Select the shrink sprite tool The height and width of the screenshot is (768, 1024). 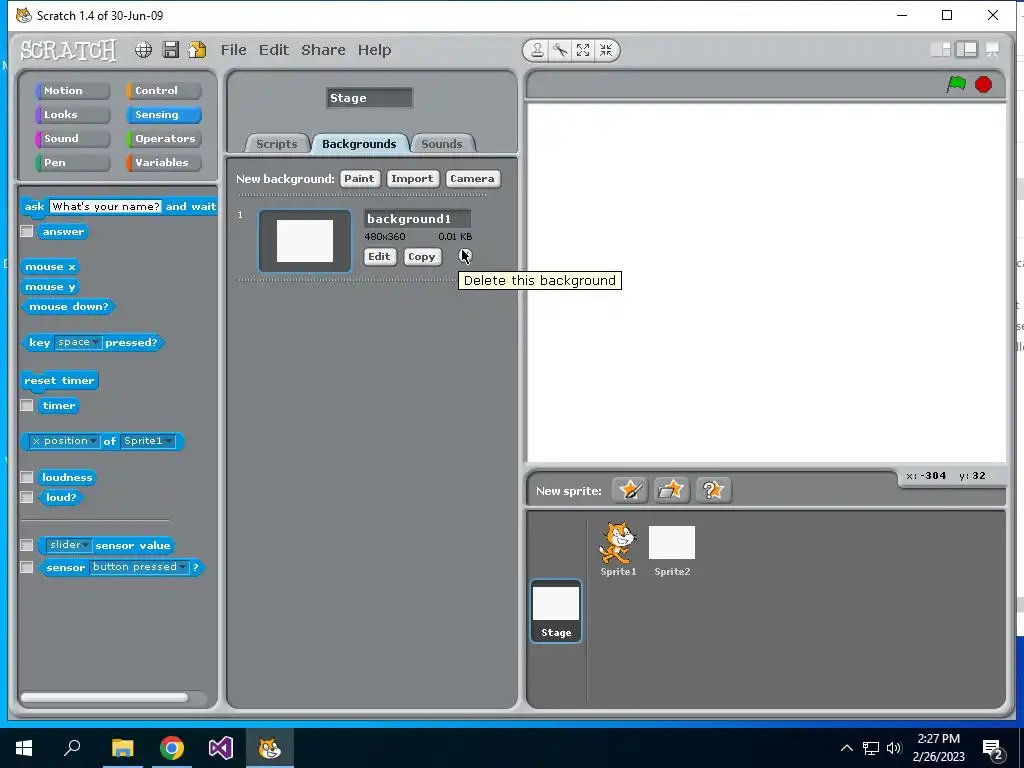click(606, 50)
